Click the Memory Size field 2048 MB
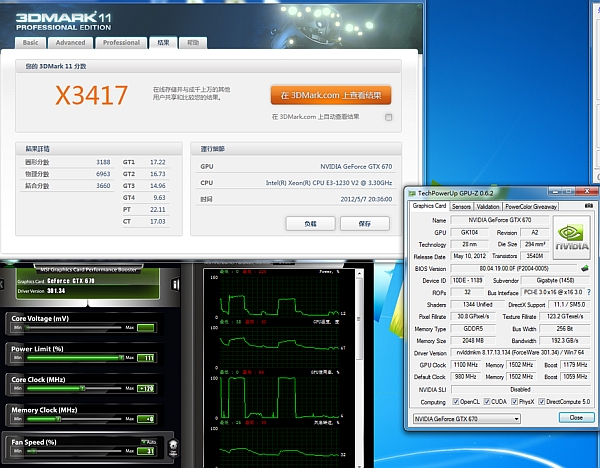This screenshot has width=600, height=468. coord(473,341)
